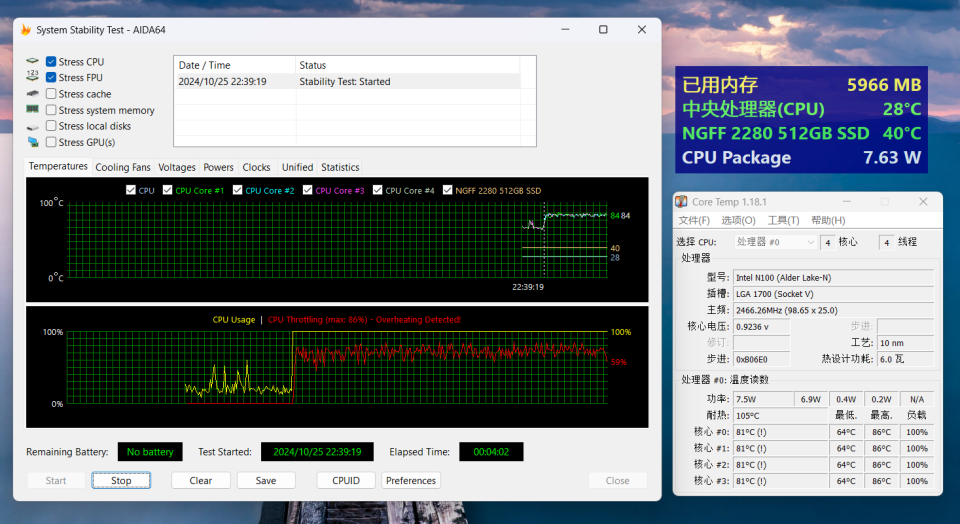Click the Status column header
Screen dimensions: 960x524
[407, 65]
